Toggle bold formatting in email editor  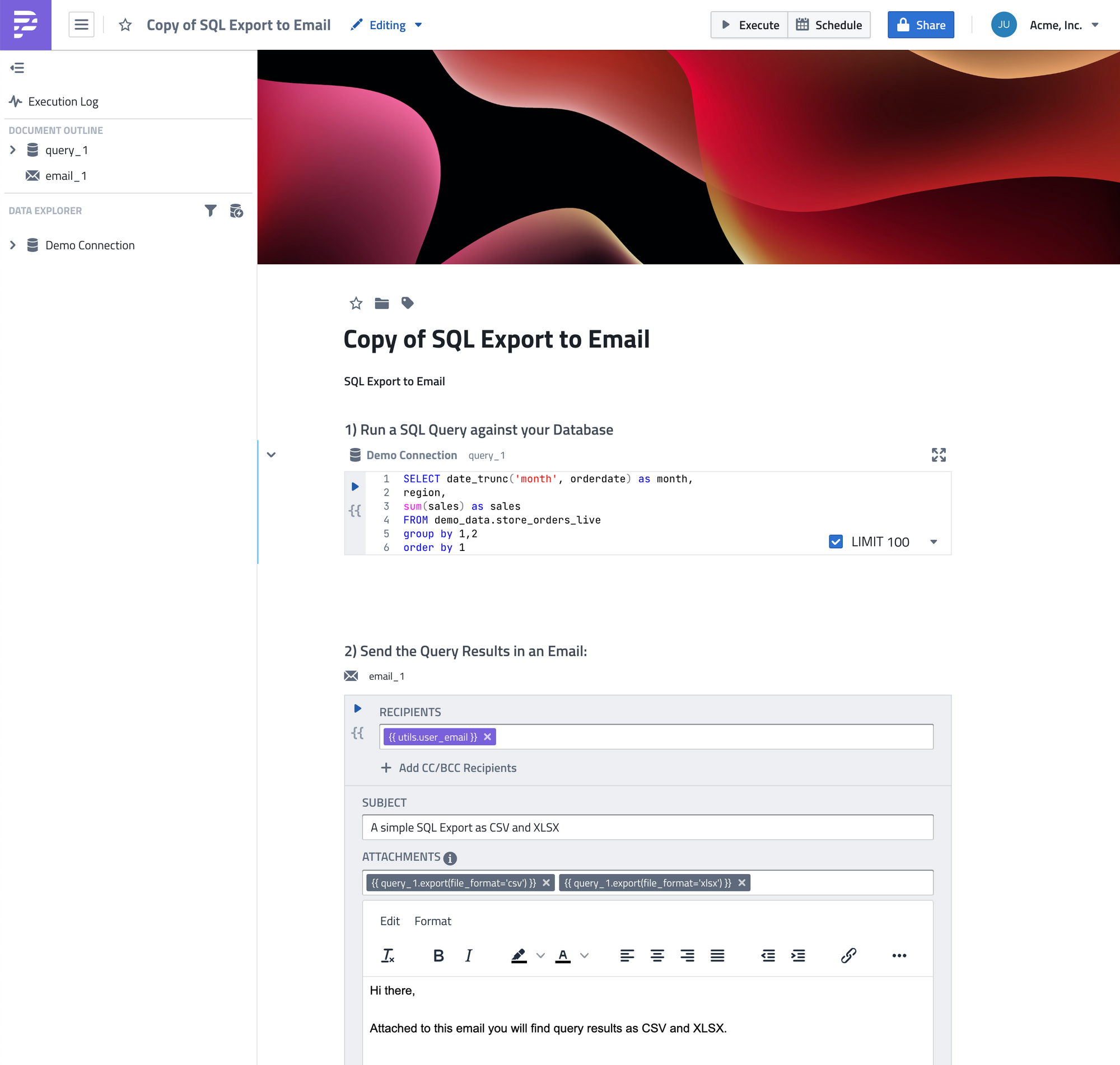438,955
